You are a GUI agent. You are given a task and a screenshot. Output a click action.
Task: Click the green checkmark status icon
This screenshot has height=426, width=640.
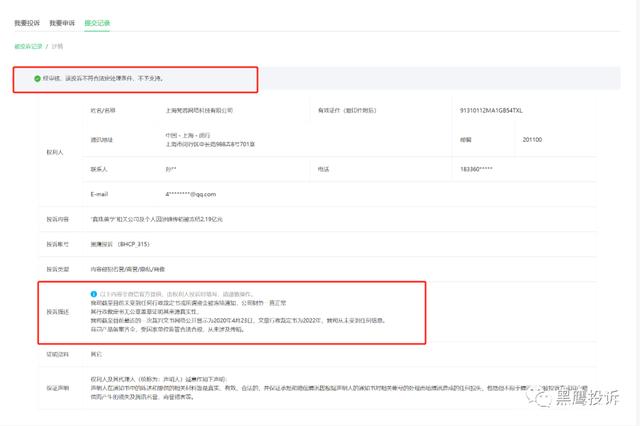pyautogui.click(x=37, y=78)
